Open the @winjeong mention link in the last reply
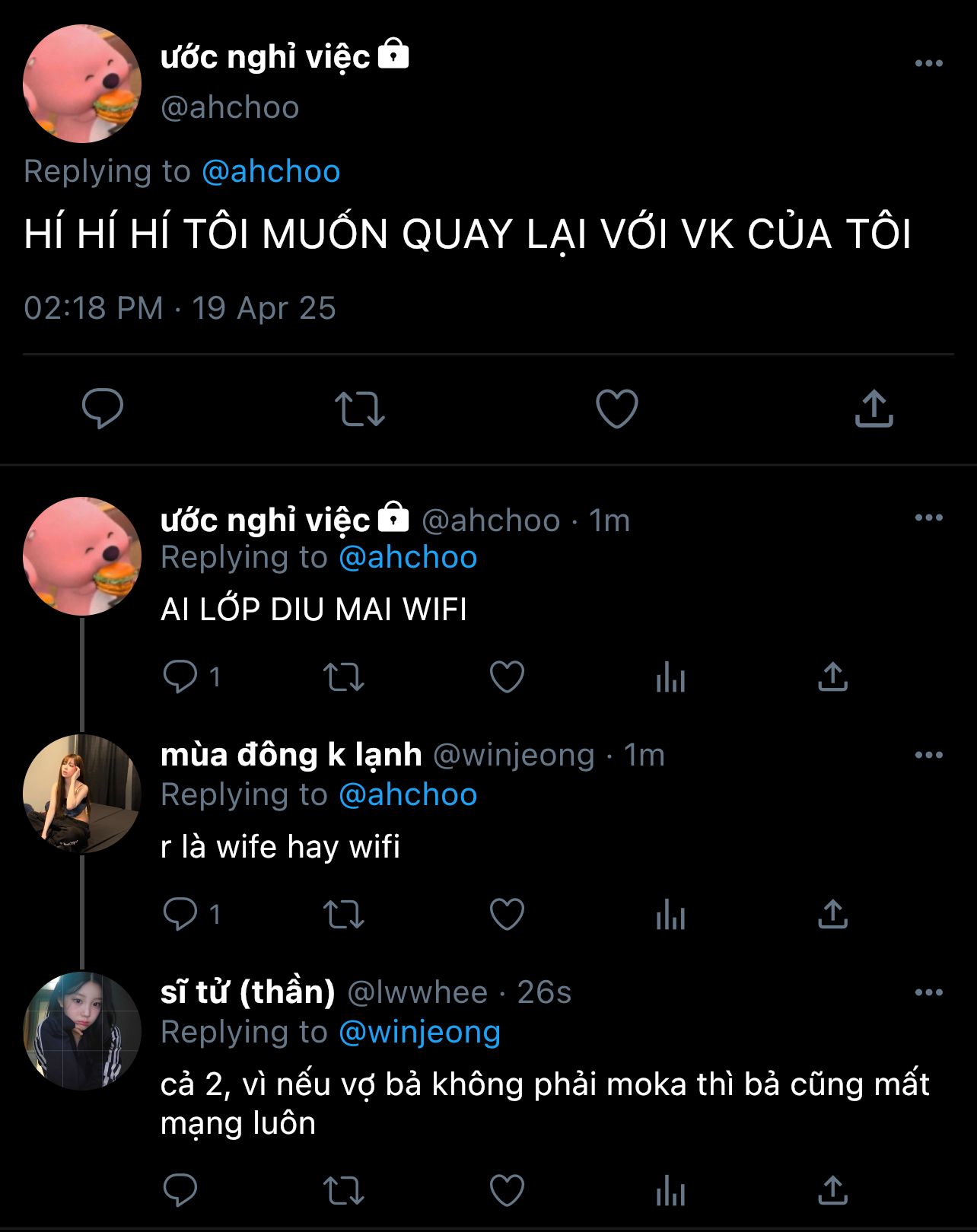This screenshot has height=1232, width=977. [x=419, y=1033]
